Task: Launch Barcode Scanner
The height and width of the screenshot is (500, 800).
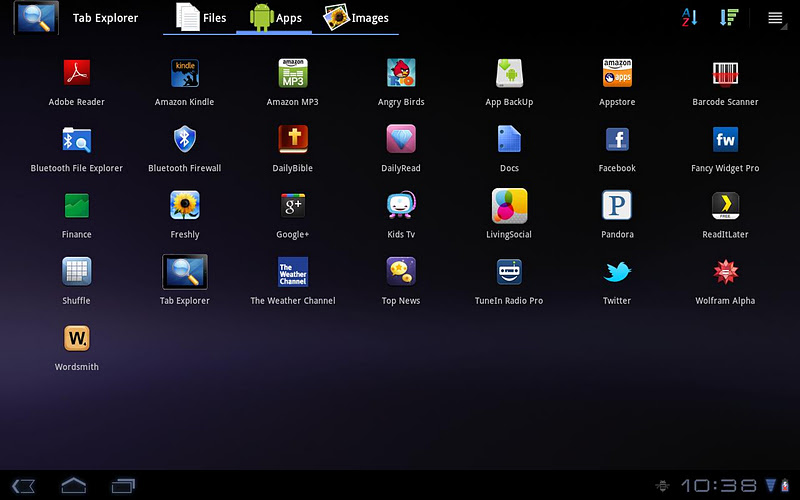Action: coord(726,73)
